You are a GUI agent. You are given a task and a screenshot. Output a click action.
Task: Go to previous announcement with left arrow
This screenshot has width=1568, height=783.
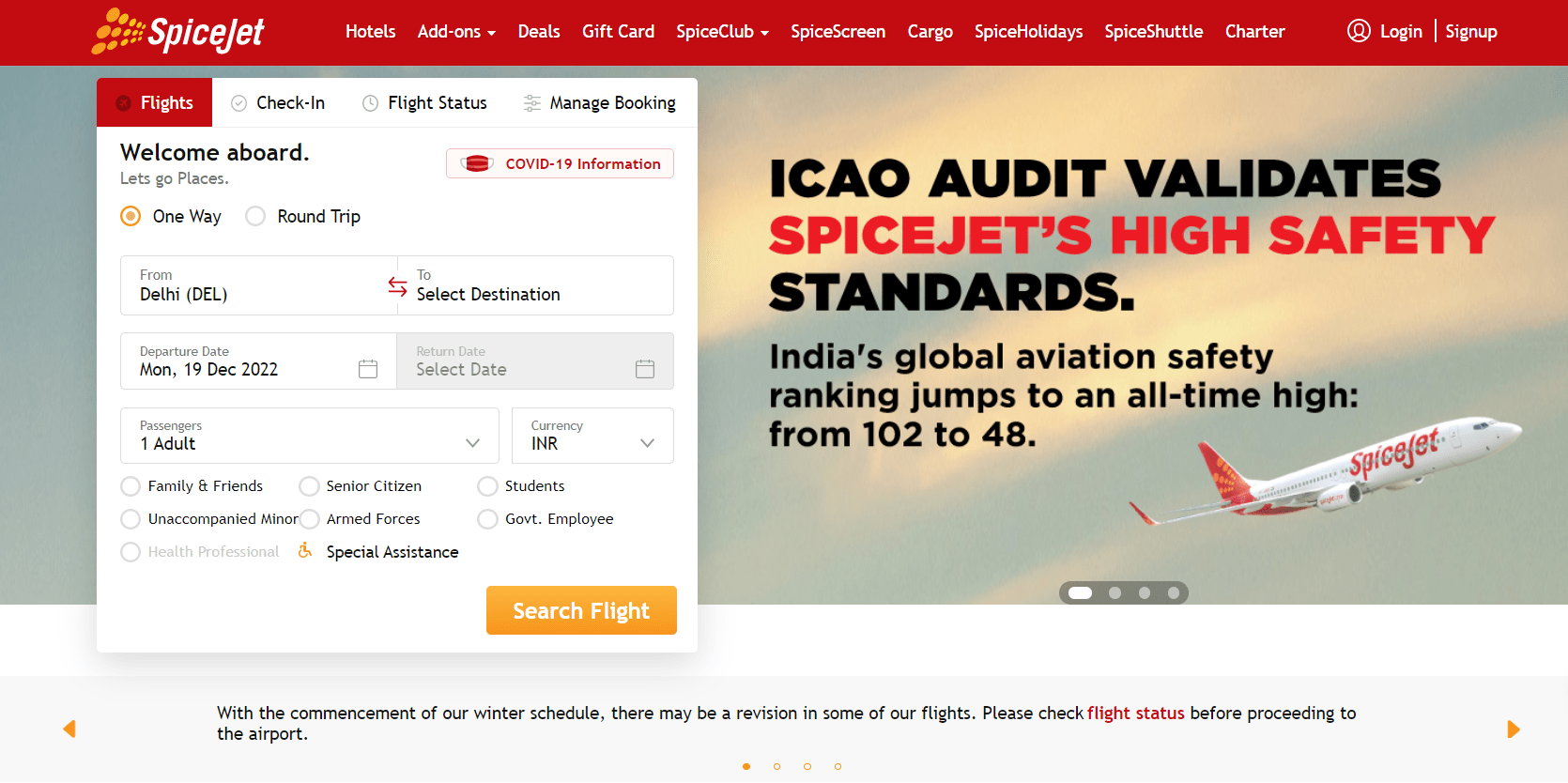click(x=69, y=729)
